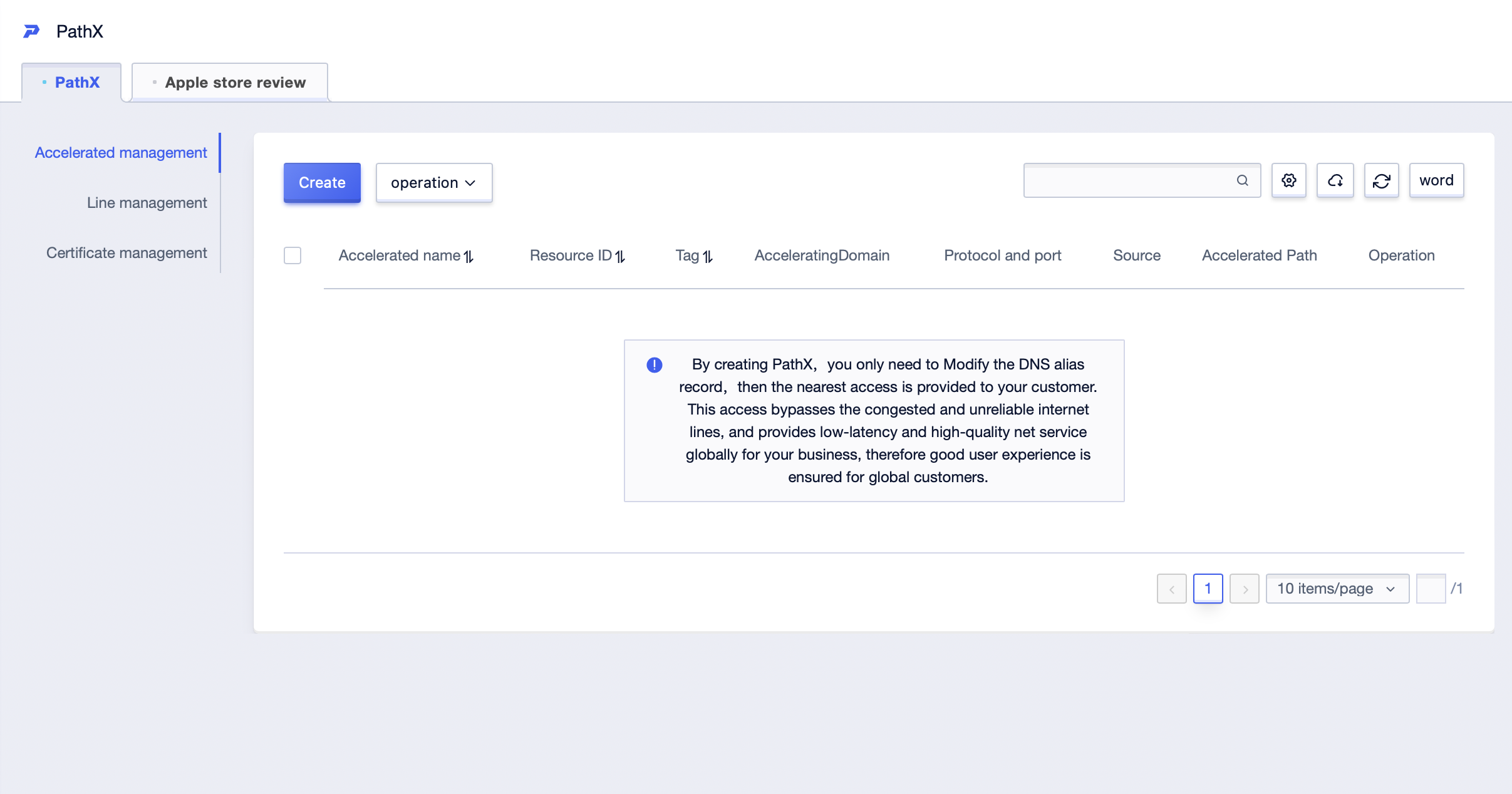This screenshot has width=1512, height=794.
Task: Open Certificate management in sidebar
Action: [x=127, y=253]
